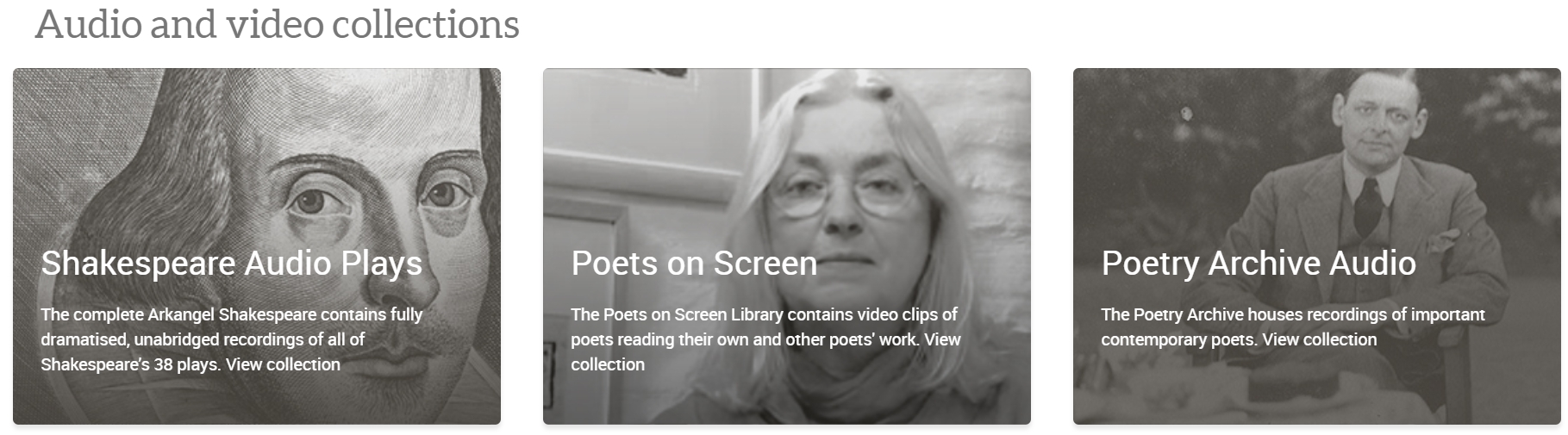Image resolution: width=1568 pixels, height=435 pixels.
Task: Click the eyes of the engraved portrait
Action: click(x=379, y=196)
